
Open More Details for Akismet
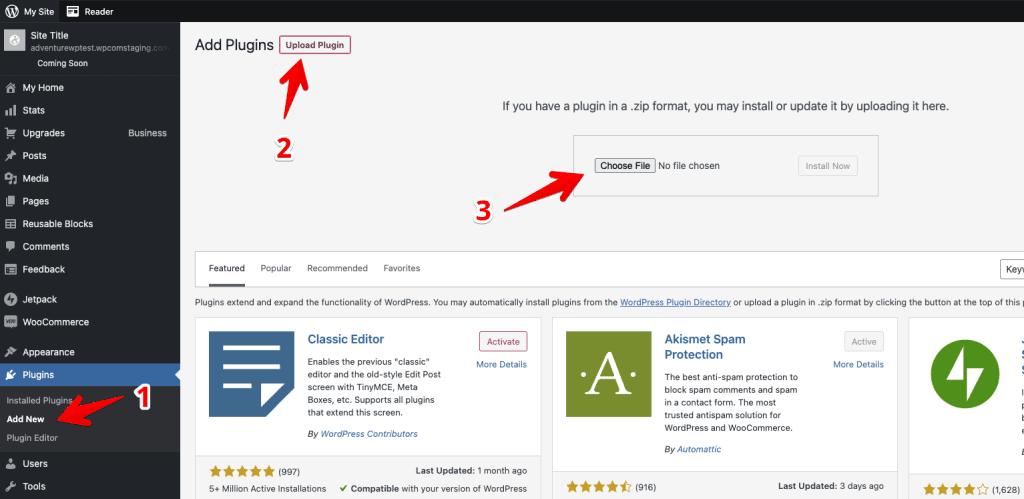(x=858, y=364)
